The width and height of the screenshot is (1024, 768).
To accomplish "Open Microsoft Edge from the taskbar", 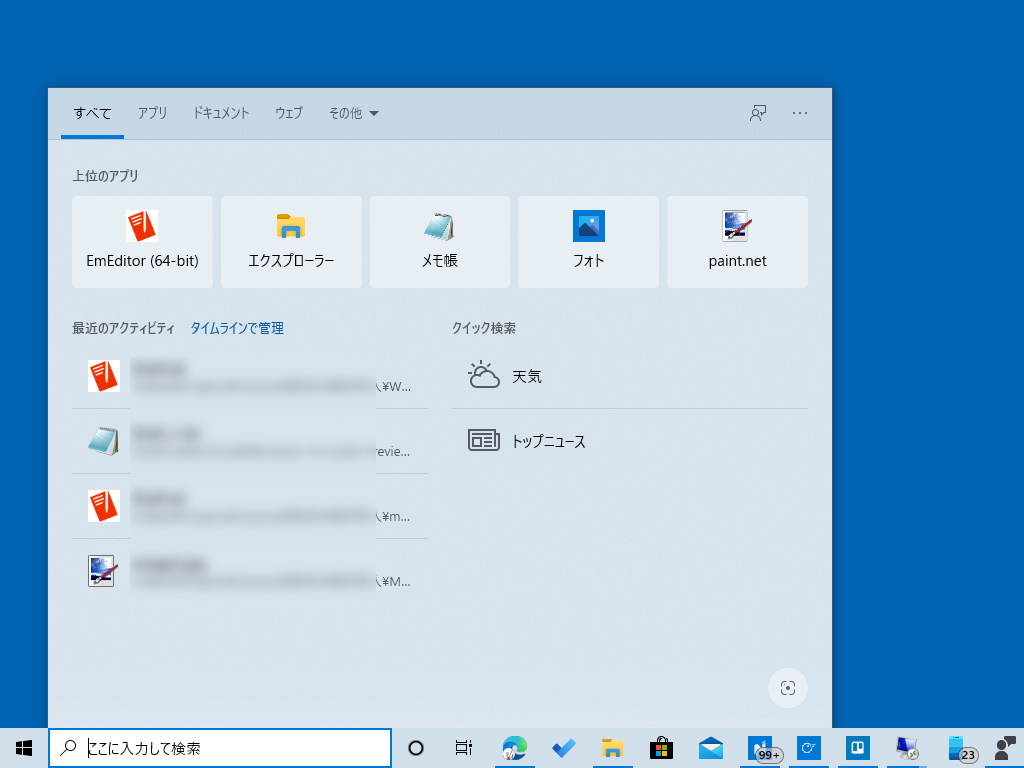I will (x=514, y=747).
